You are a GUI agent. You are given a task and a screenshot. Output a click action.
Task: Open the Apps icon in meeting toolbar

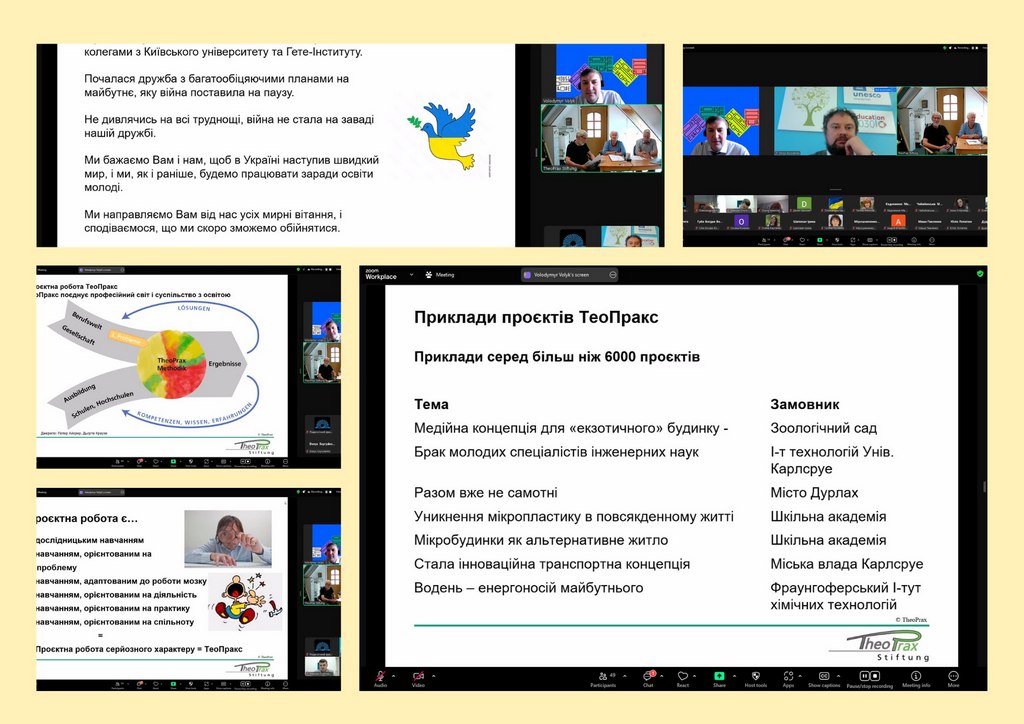pyautogui.click(x=788, y=676)
